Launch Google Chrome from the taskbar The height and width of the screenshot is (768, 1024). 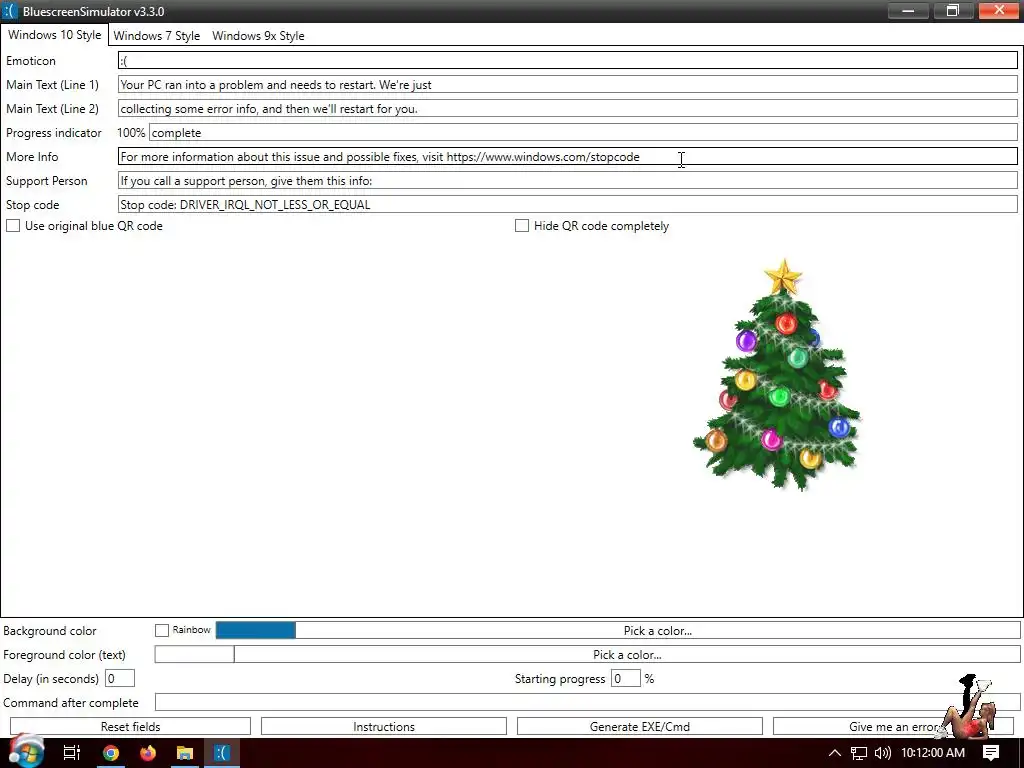(x=110, y=753)
